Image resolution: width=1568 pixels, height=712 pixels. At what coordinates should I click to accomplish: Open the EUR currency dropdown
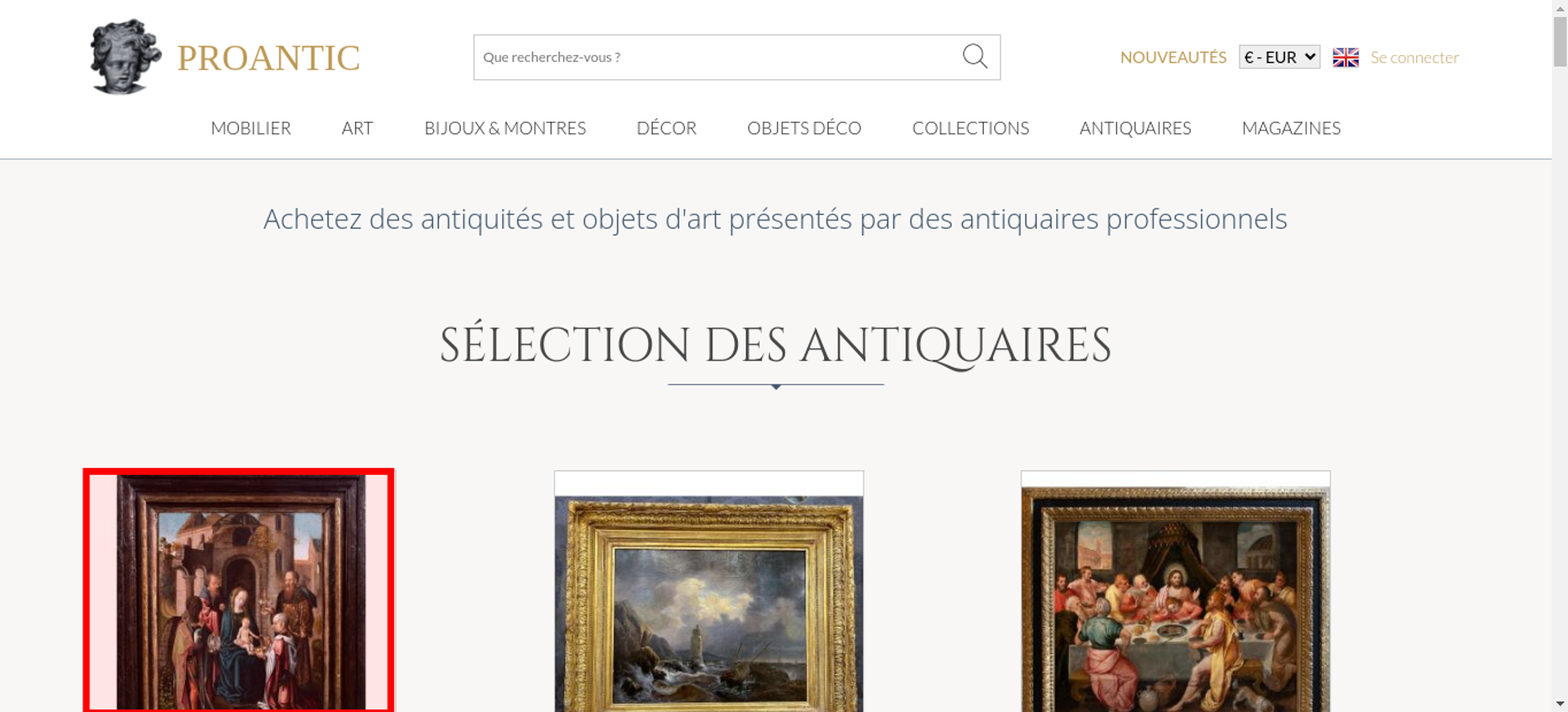click(1279, 57)
